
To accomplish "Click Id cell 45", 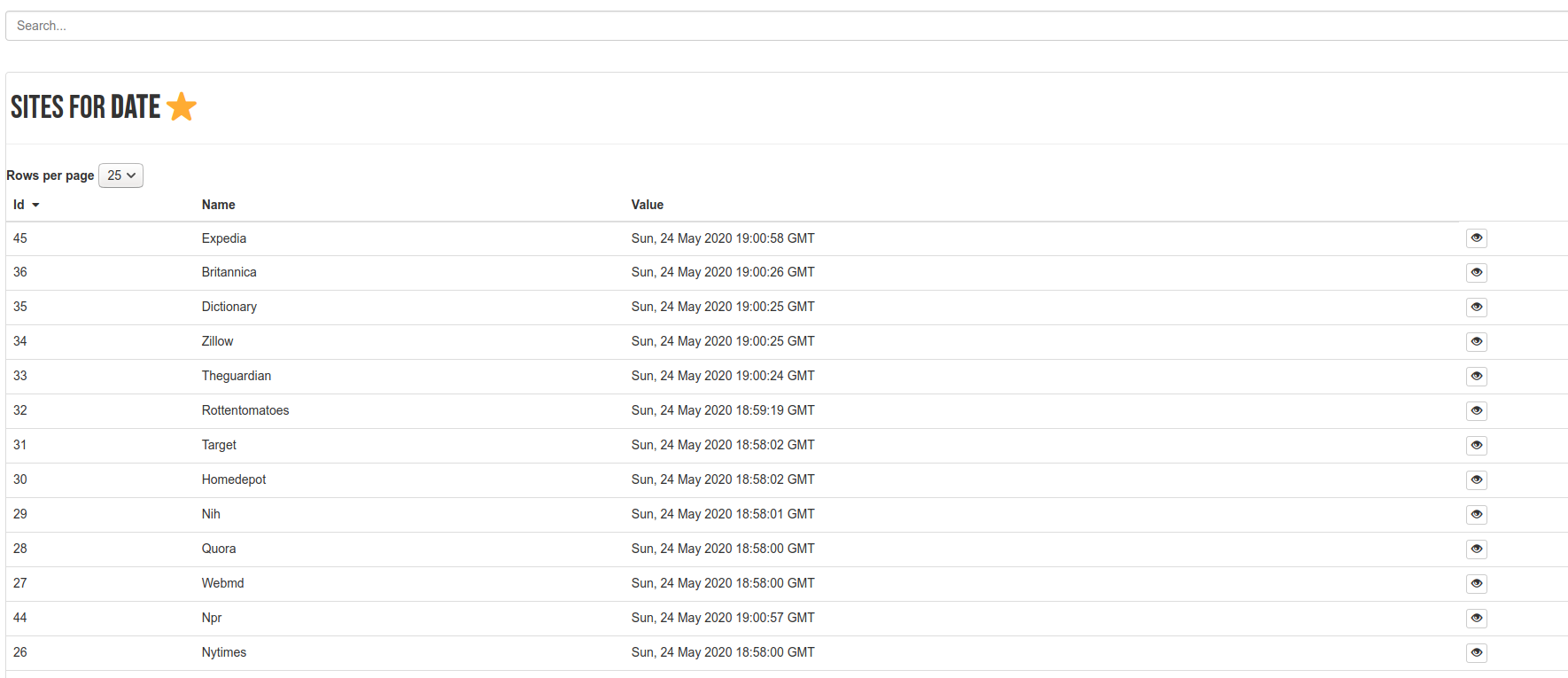I will [x=20, y=238].
